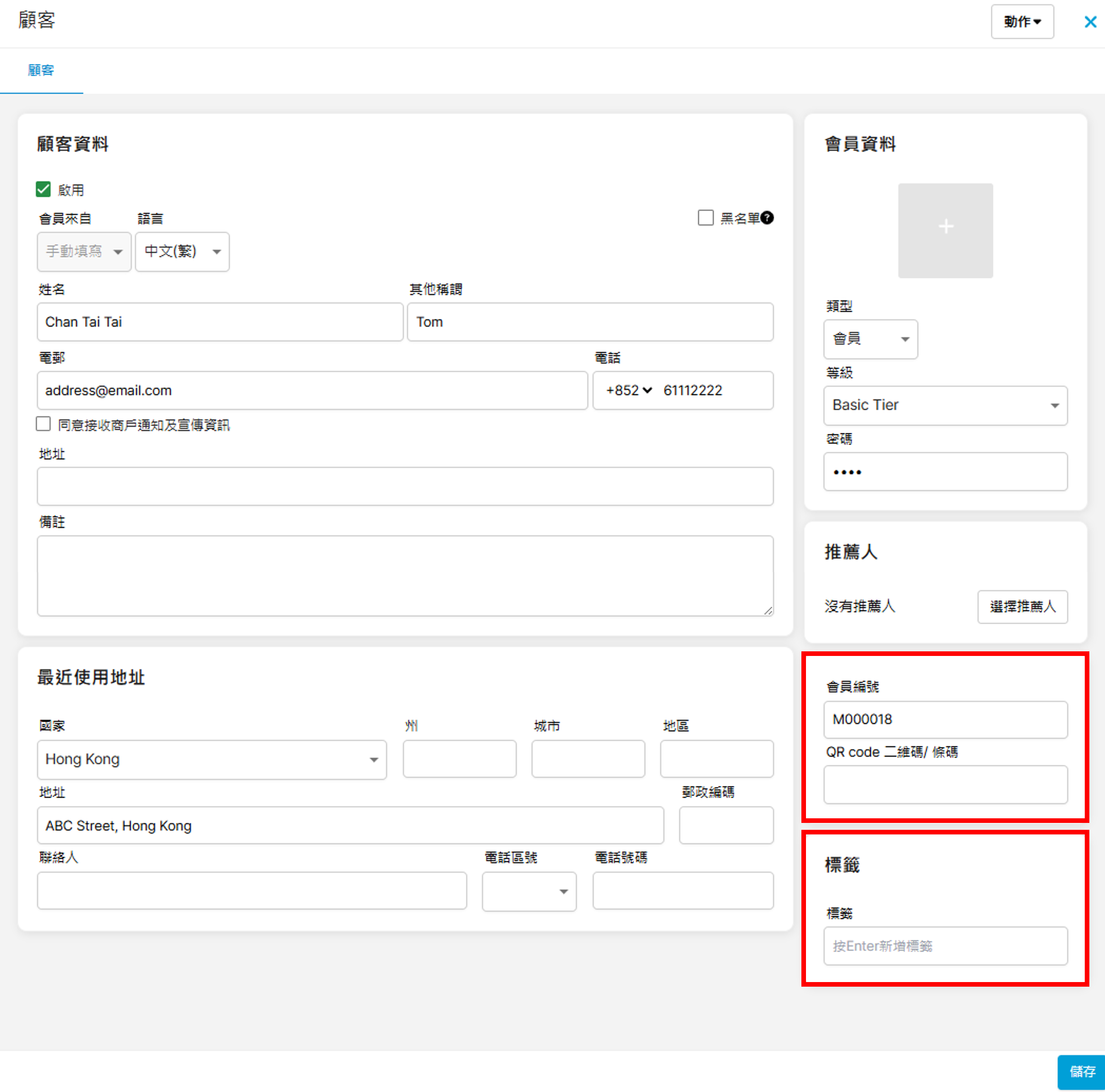Close the customer dialog with X
The image size is (1105, 1092).
(1090, 22)
